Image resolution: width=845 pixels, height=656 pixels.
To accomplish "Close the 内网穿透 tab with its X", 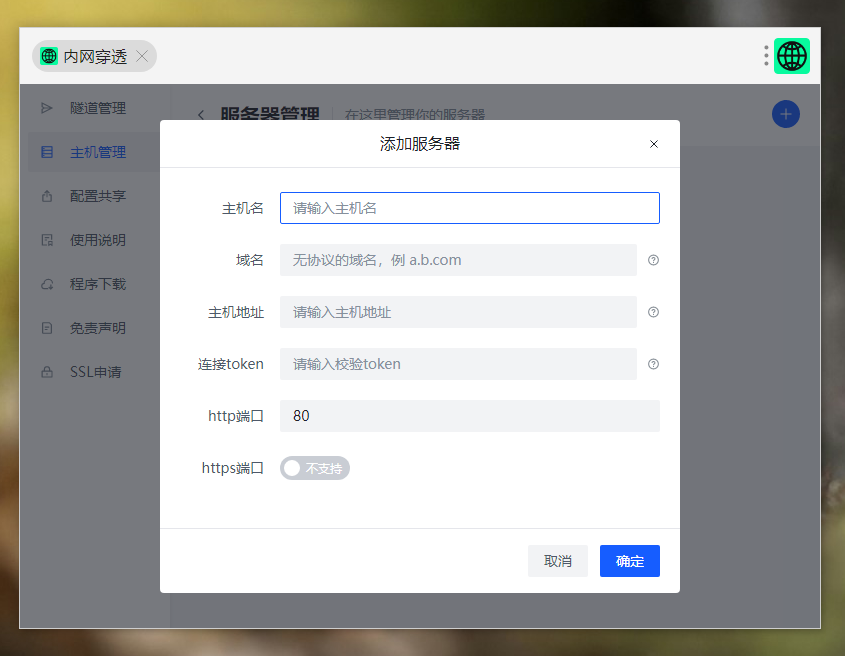I will tap(142, 56).
